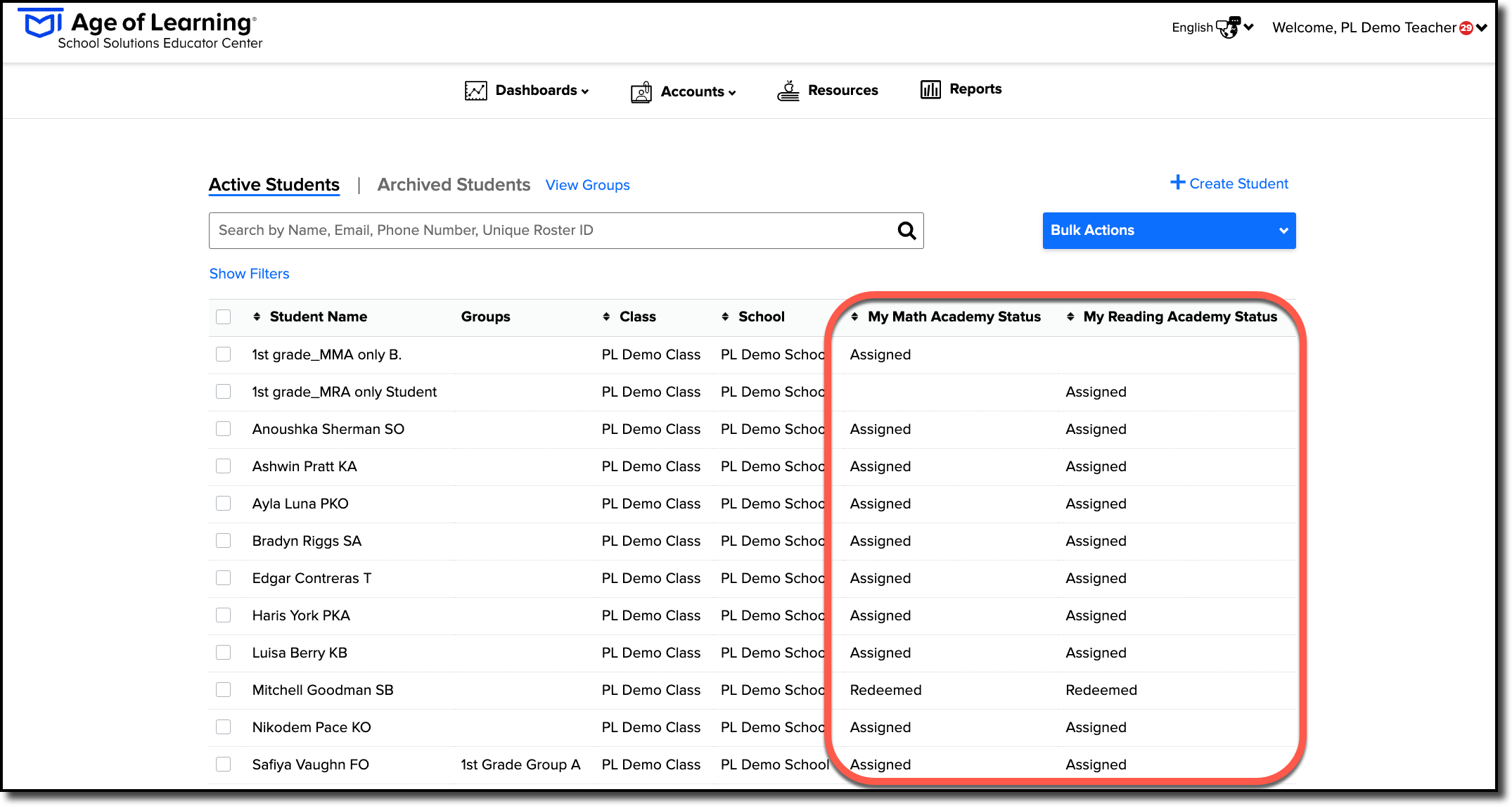This screenshot has height=806, width=1512.
Task: Click the language globe chat icon
Action: point(1229,27)
